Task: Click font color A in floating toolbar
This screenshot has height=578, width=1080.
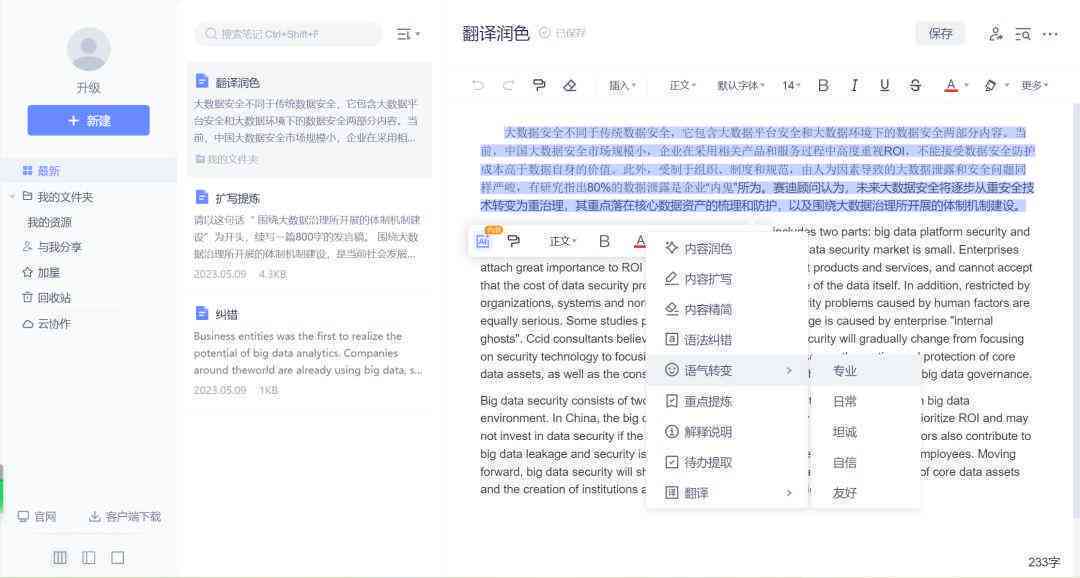Action: 640,240
